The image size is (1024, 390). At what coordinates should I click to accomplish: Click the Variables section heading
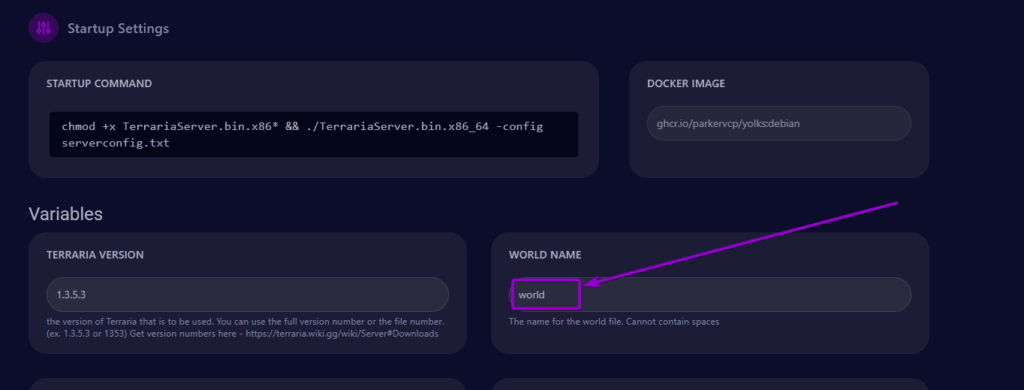point(65,214)
